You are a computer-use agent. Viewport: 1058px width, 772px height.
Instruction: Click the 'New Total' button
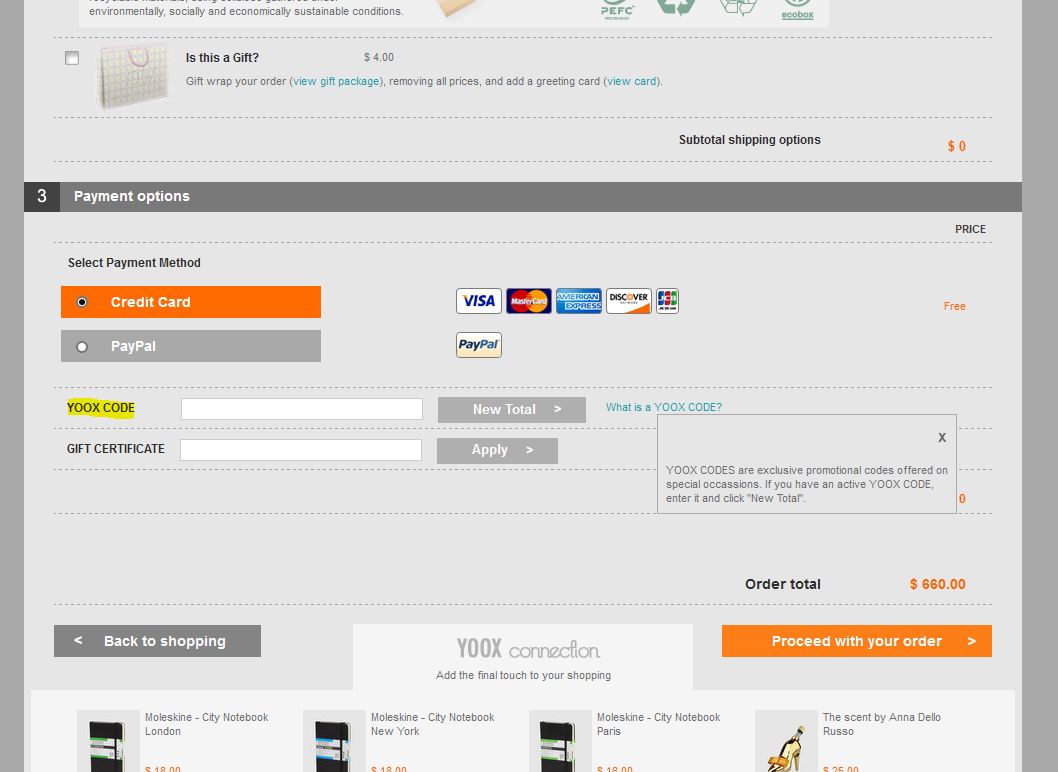coord(511,409)
